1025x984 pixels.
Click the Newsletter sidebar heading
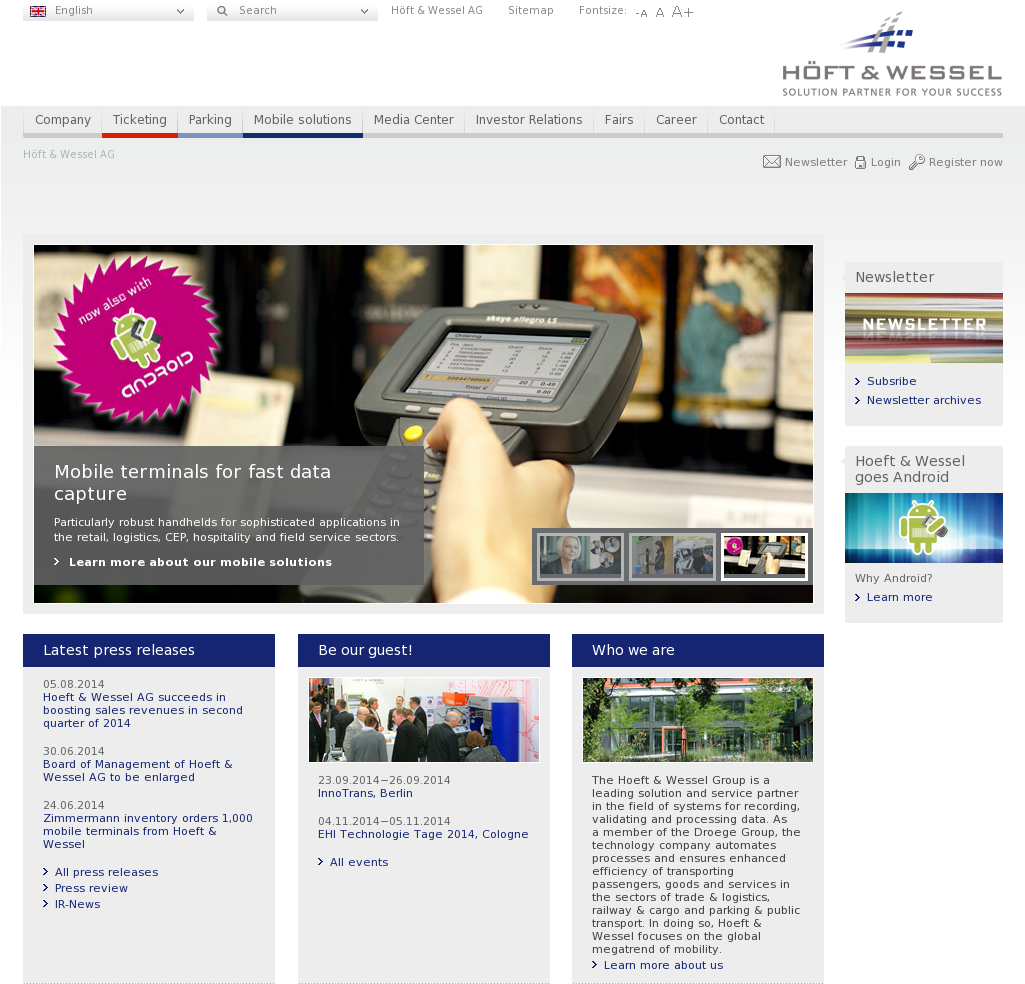895,277
